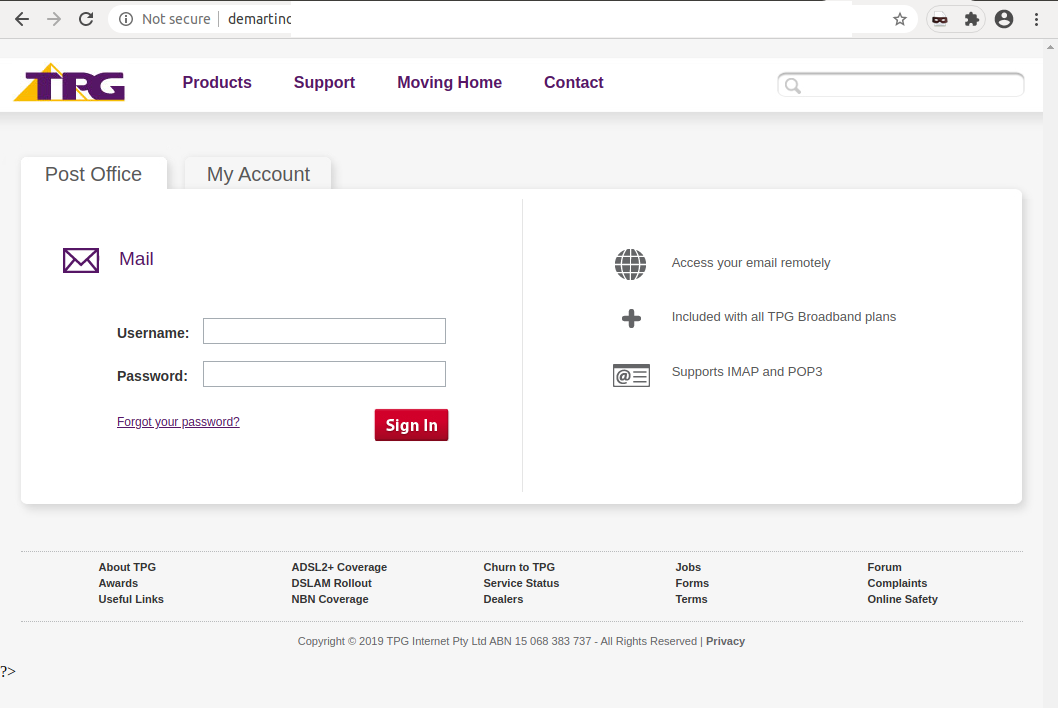Open the Support menu

[x=324, y=83]
